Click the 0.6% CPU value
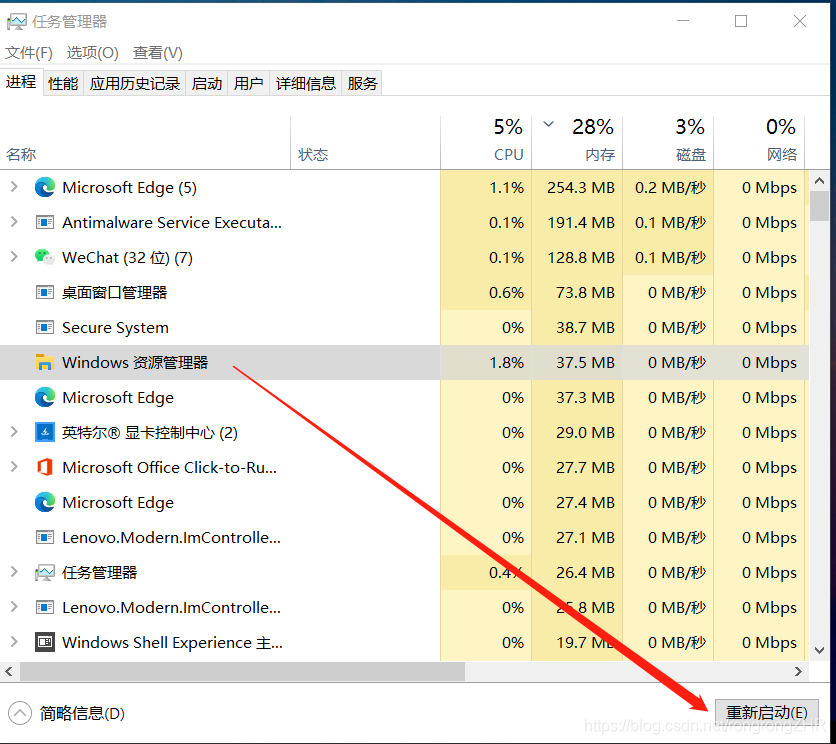 coord(507,293)
